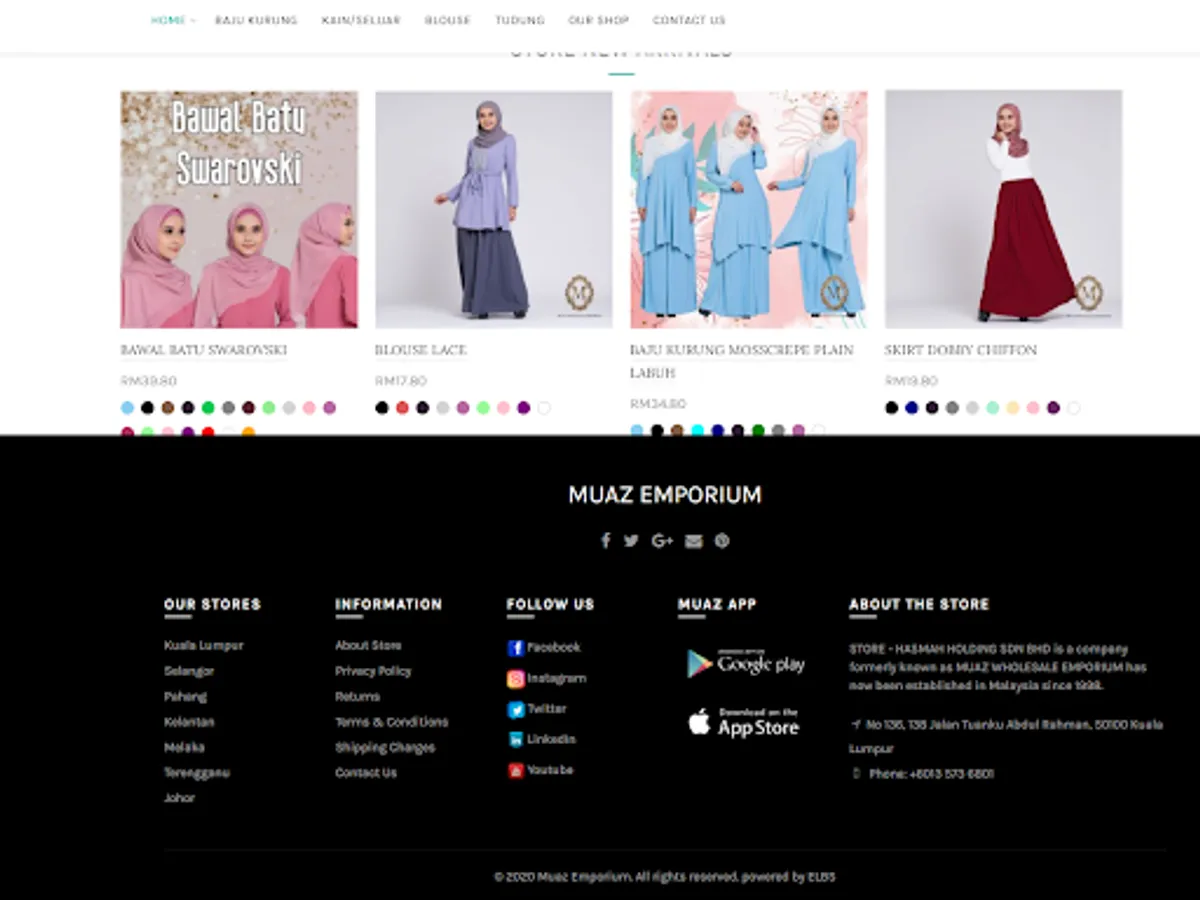The width and height of the screenshot is (1200, 900).
Task: Click the 2020 Muaz Emporium copyright line
Action: click(665, 877)
